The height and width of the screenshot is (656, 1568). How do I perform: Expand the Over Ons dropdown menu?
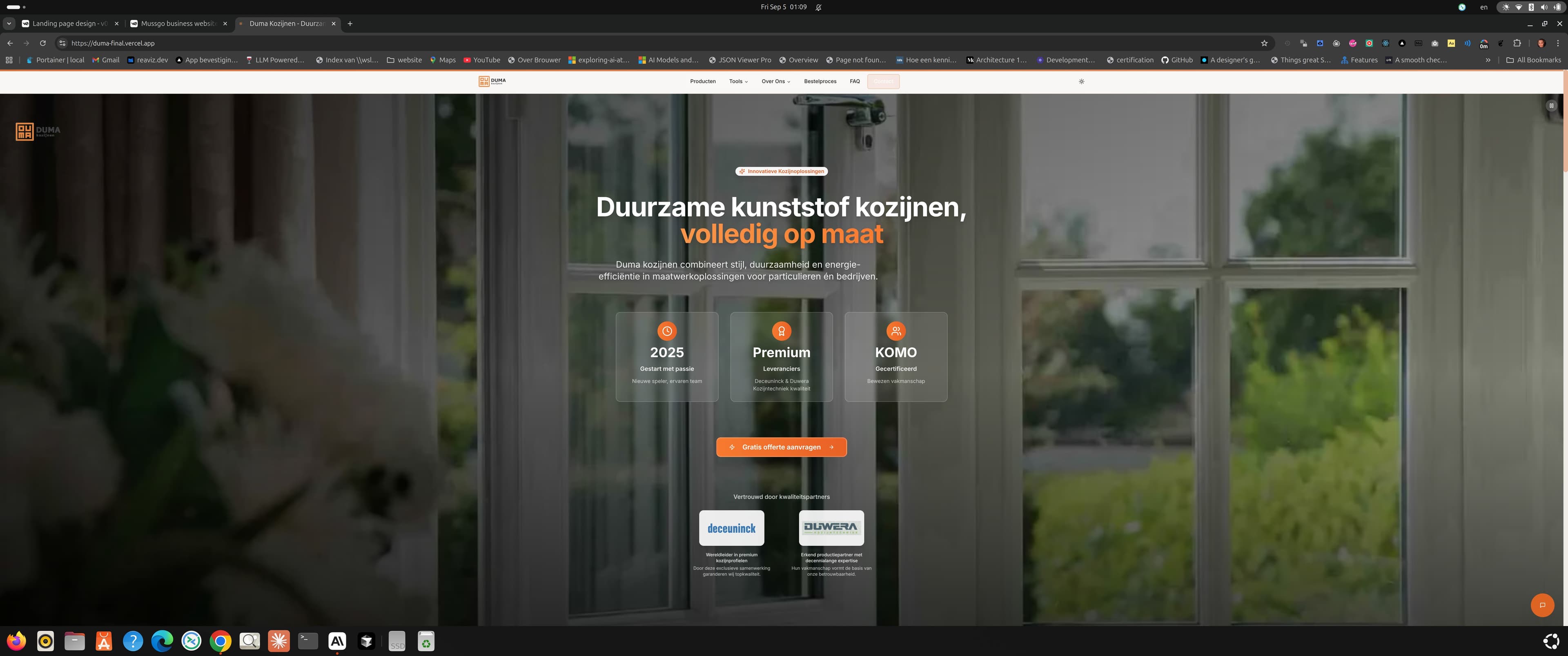(775, 81)
